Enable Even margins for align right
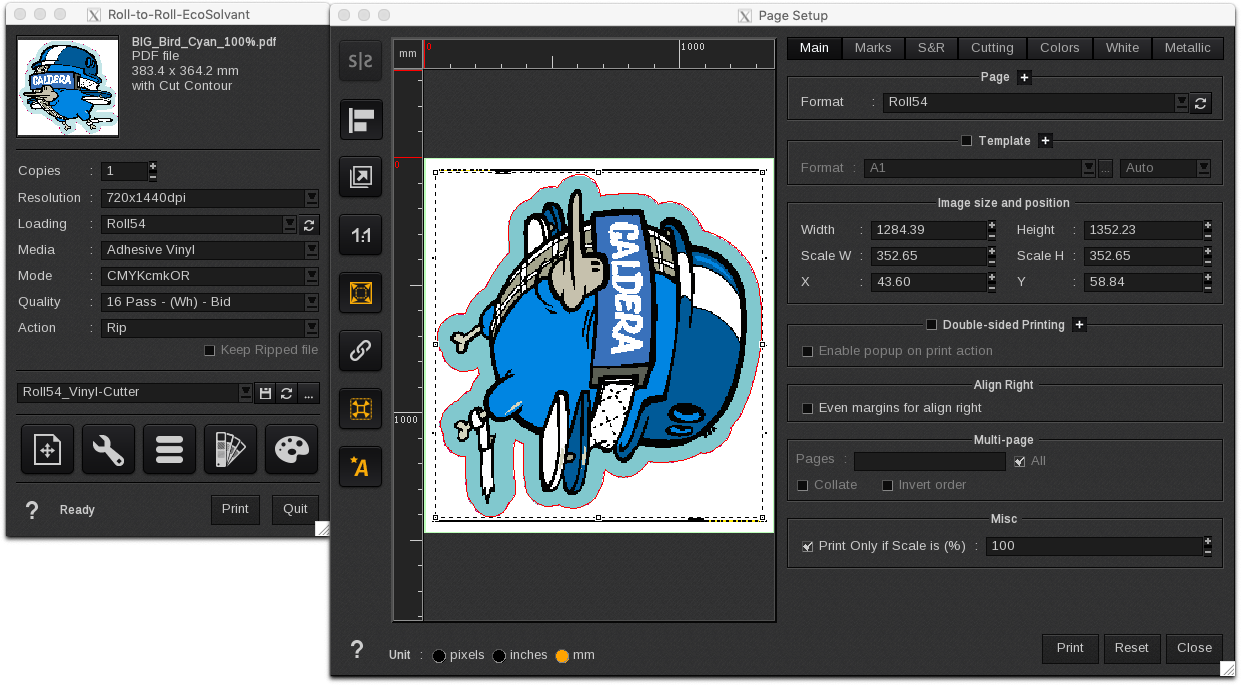This screenshot has width=1241, height=685. coord(808,408)
